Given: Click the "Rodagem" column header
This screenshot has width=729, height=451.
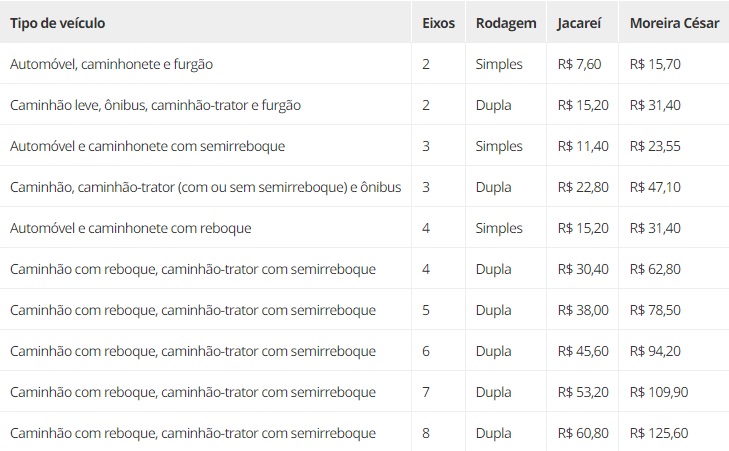Looking at the screenshot, I should click(x=506, y=23).
